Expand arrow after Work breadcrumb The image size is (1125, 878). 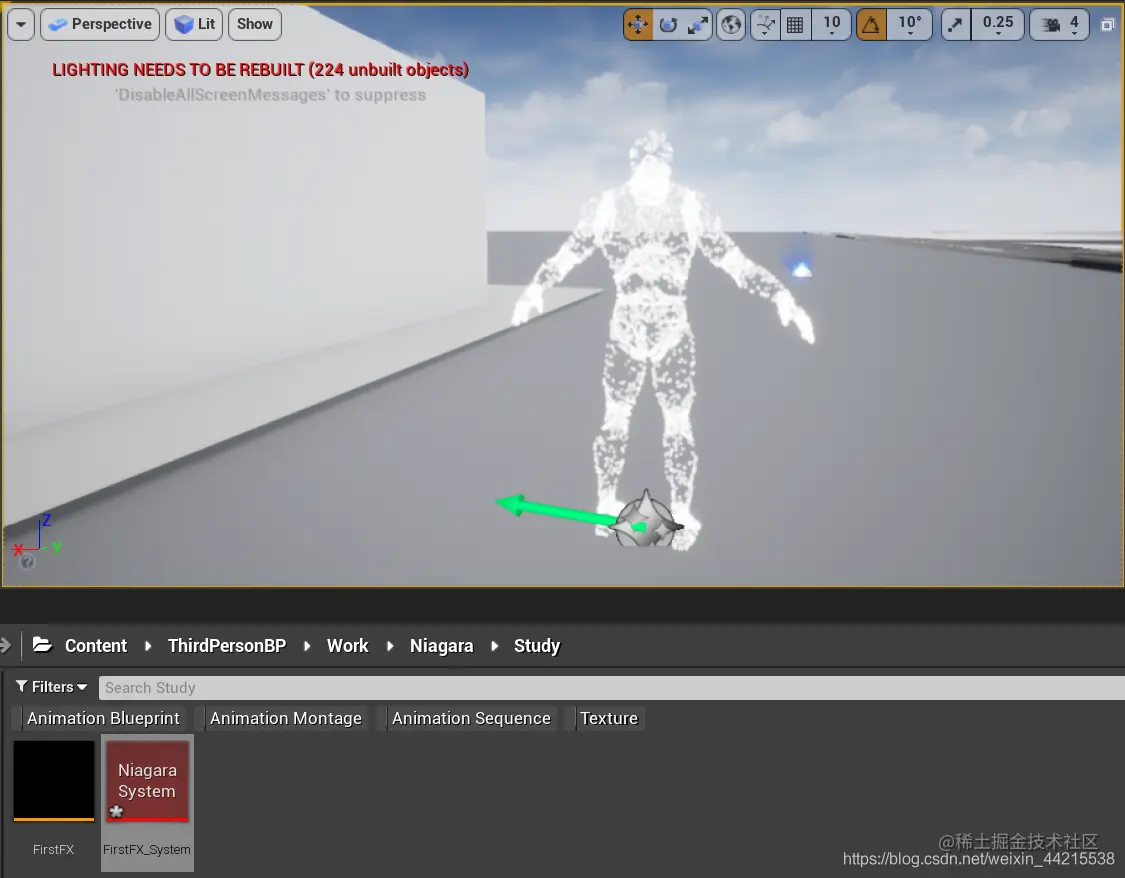[x=390, y=646]
